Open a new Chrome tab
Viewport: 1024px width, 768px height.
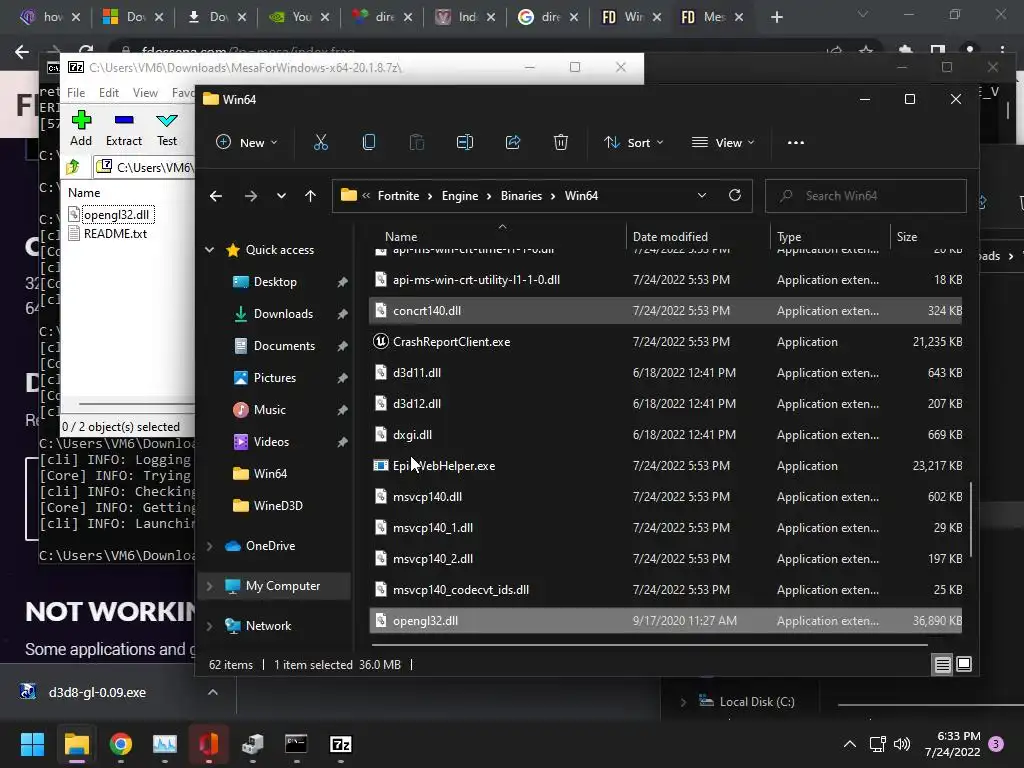pos(776,17)
